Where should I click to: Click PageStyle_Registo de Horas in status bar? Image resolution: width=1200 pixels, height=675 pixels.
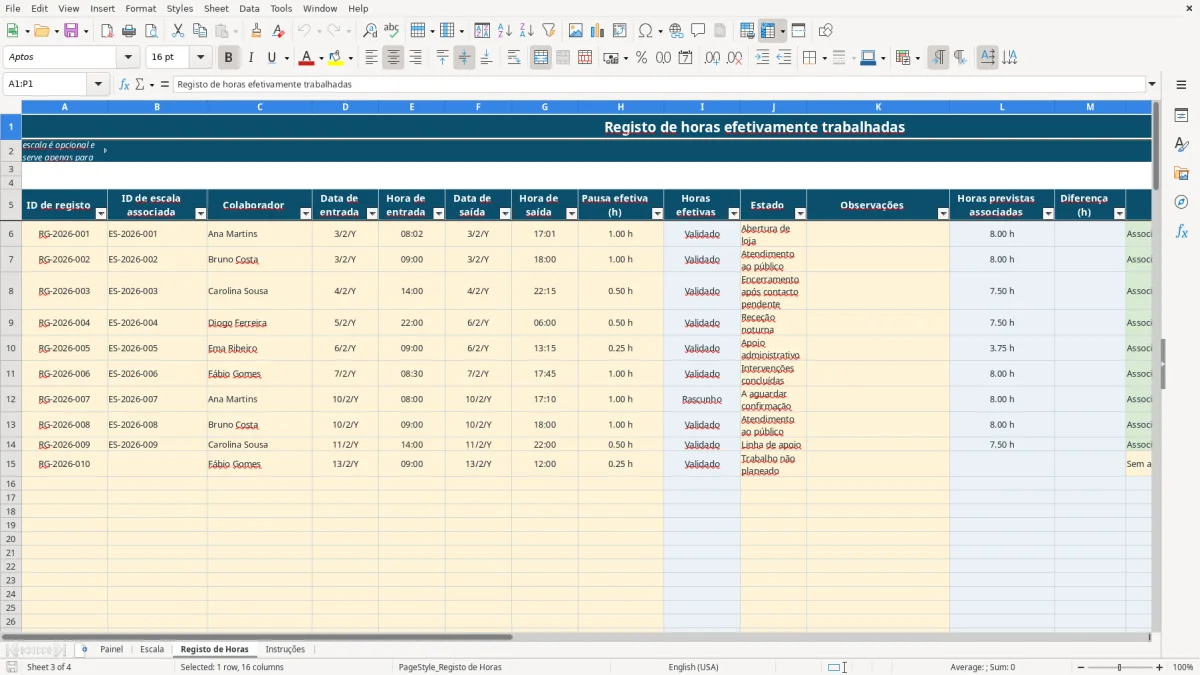pos(450,667)
